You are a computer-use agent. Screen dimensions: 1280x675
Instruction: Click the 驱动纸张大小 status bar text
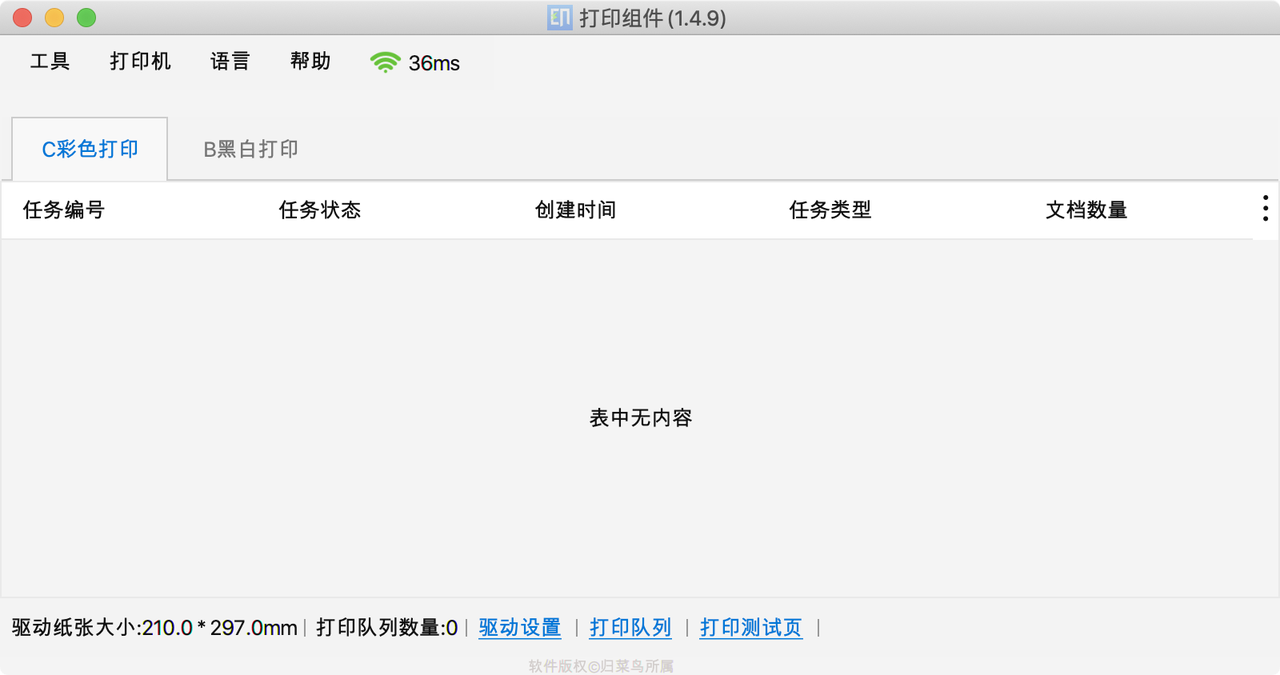pyautogui.click(x=150, y=627)
